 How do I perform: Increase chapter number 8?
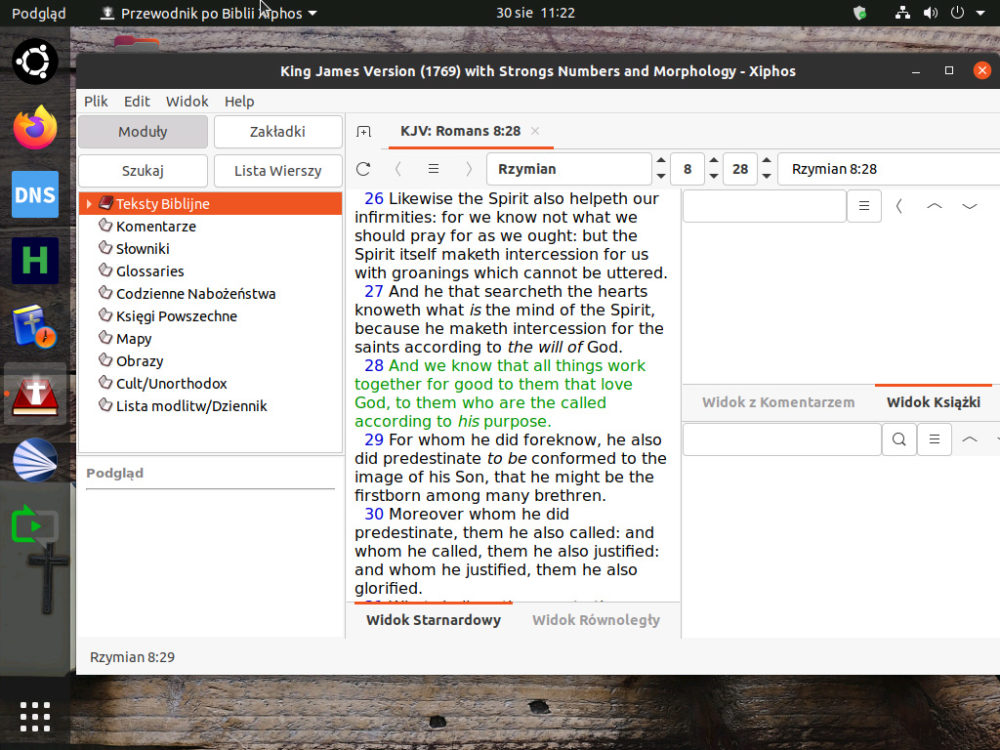point(714,161)
